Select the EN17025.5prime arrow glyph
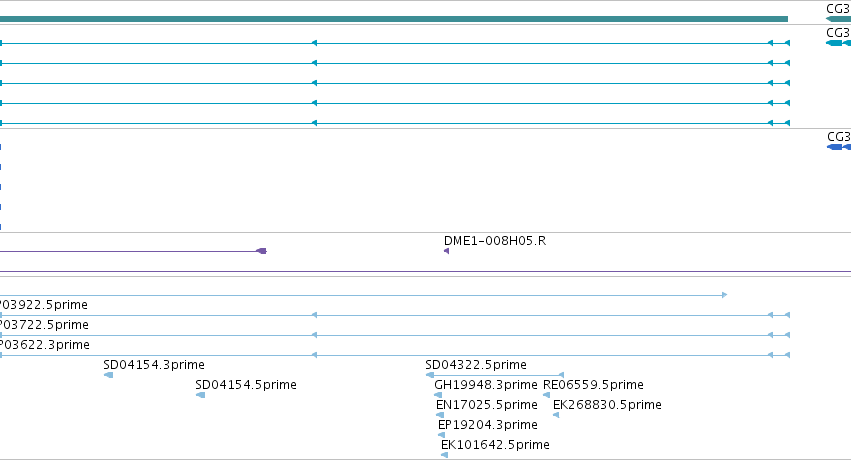Screen dimensions: 851x460 click(440, 415)
